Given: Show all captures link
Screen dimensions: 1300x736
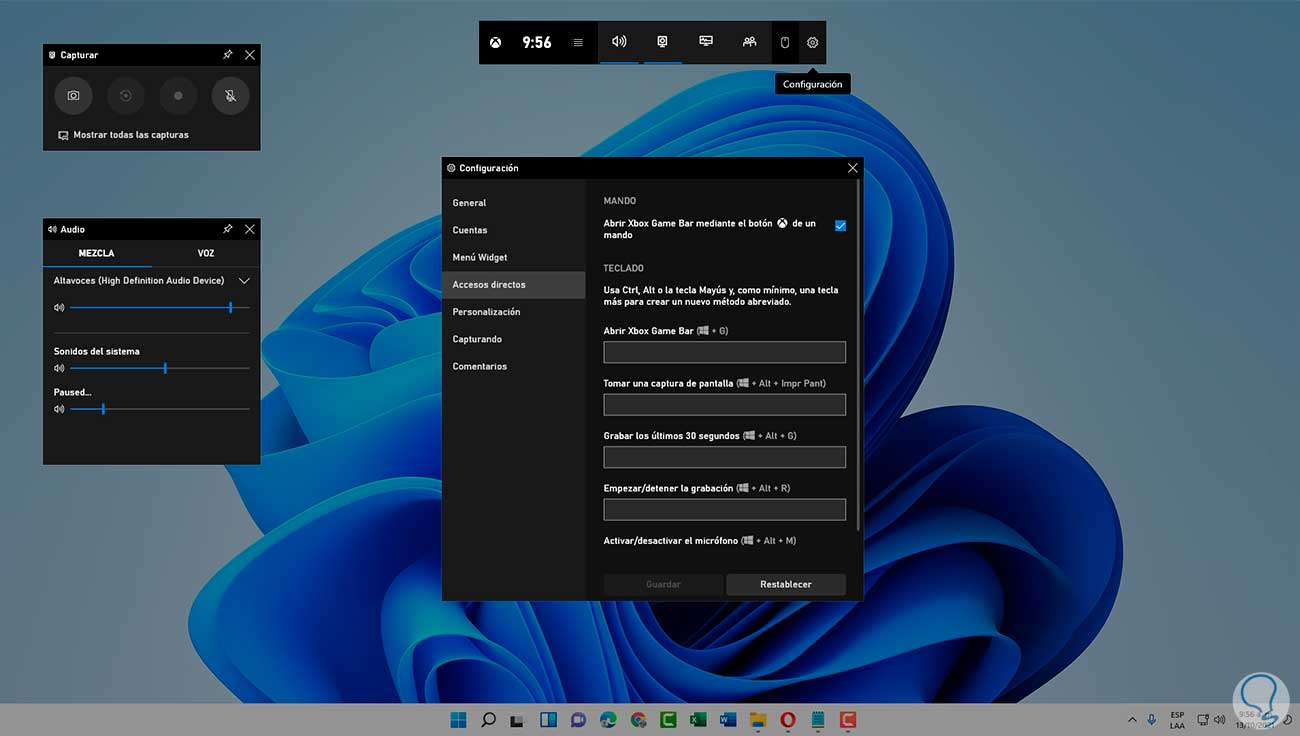Looking at the screenshot, I should (123, 135).
